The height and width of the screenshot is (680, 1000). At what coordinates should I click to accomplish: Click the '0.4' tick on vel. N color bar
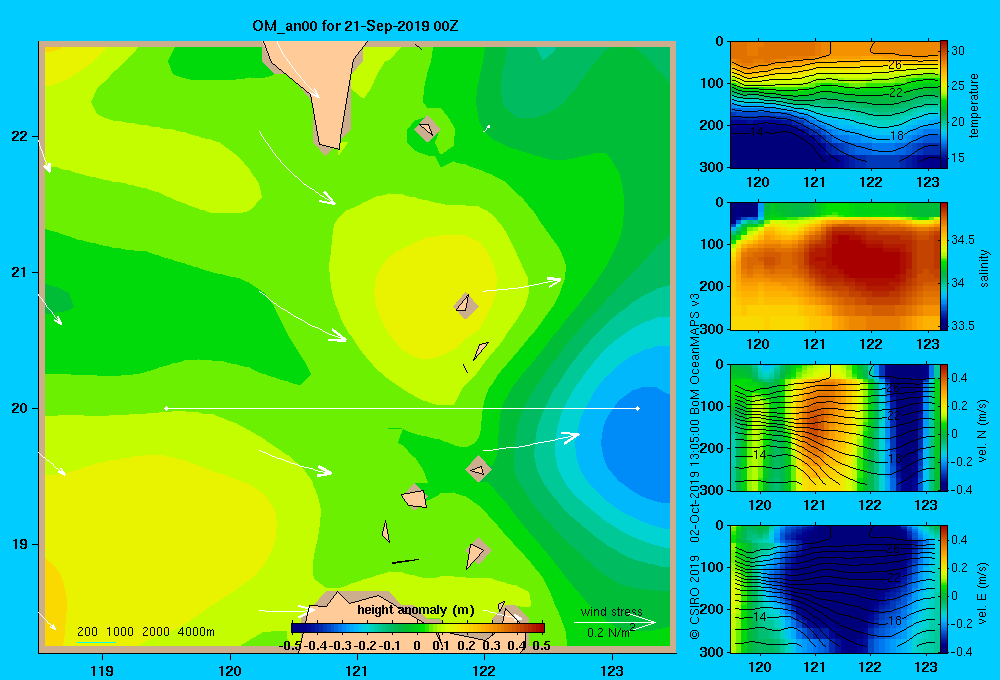pyautogui.click(x=959, y=378)
